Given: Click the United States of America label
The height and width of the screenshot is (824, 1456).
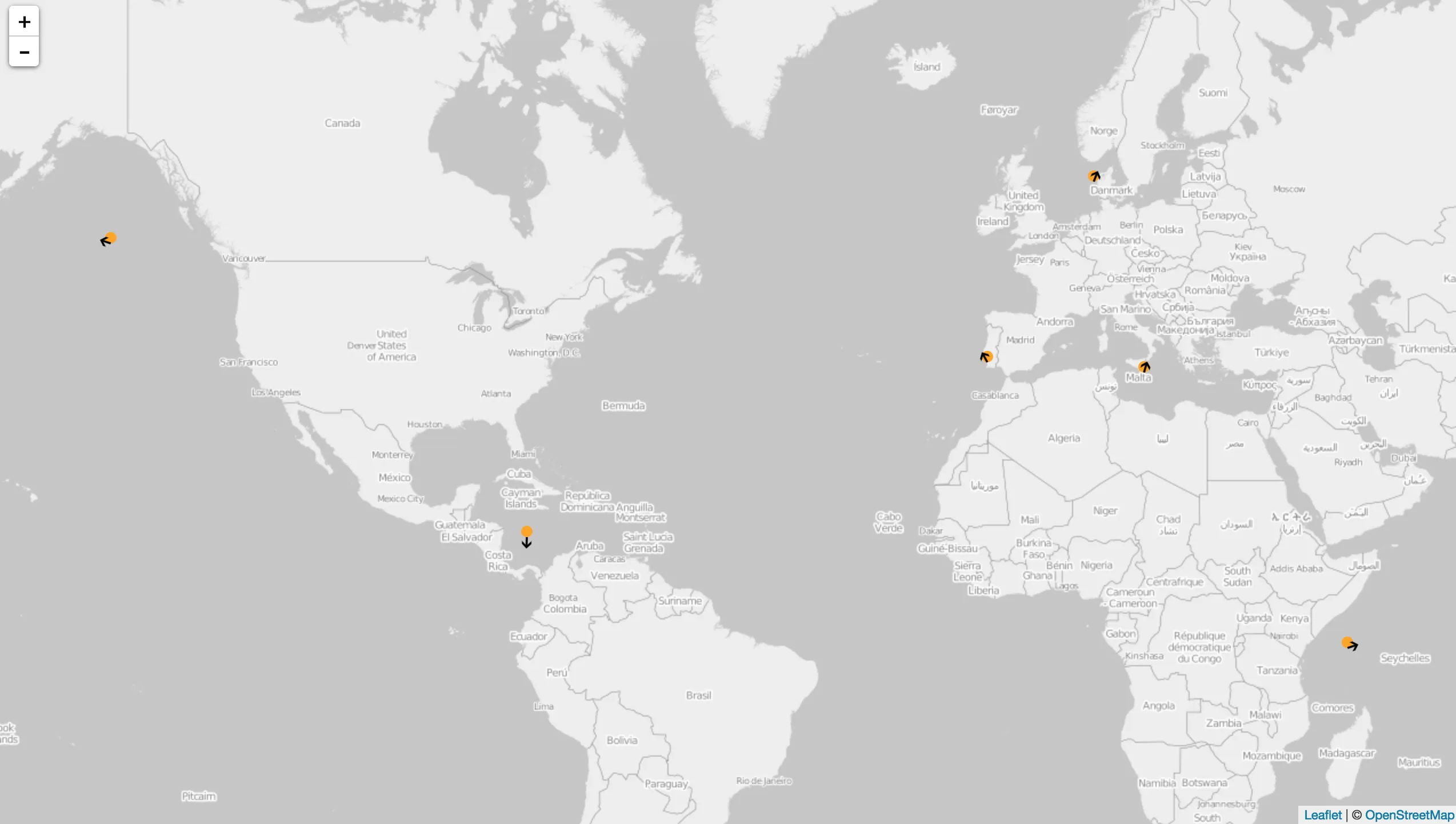Looking at the screenshot, I should pos(391,345).
